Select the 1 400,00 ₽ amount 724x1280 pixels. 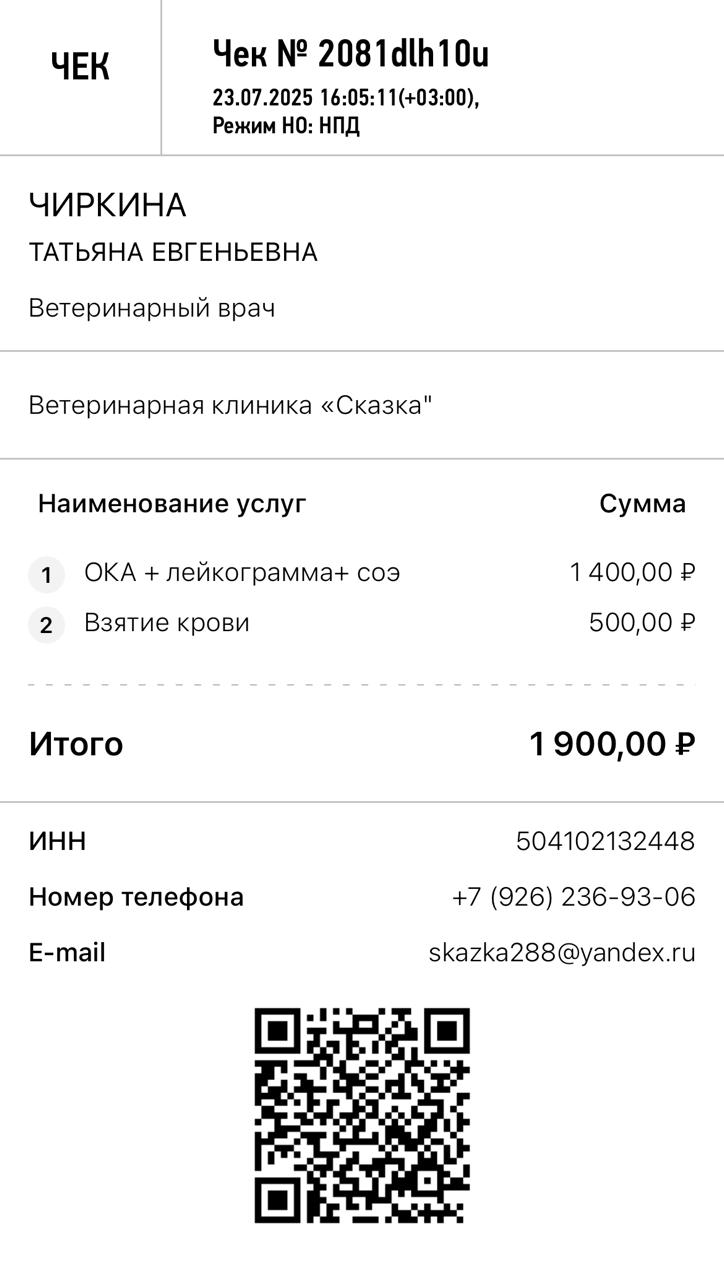click(632, 573)
